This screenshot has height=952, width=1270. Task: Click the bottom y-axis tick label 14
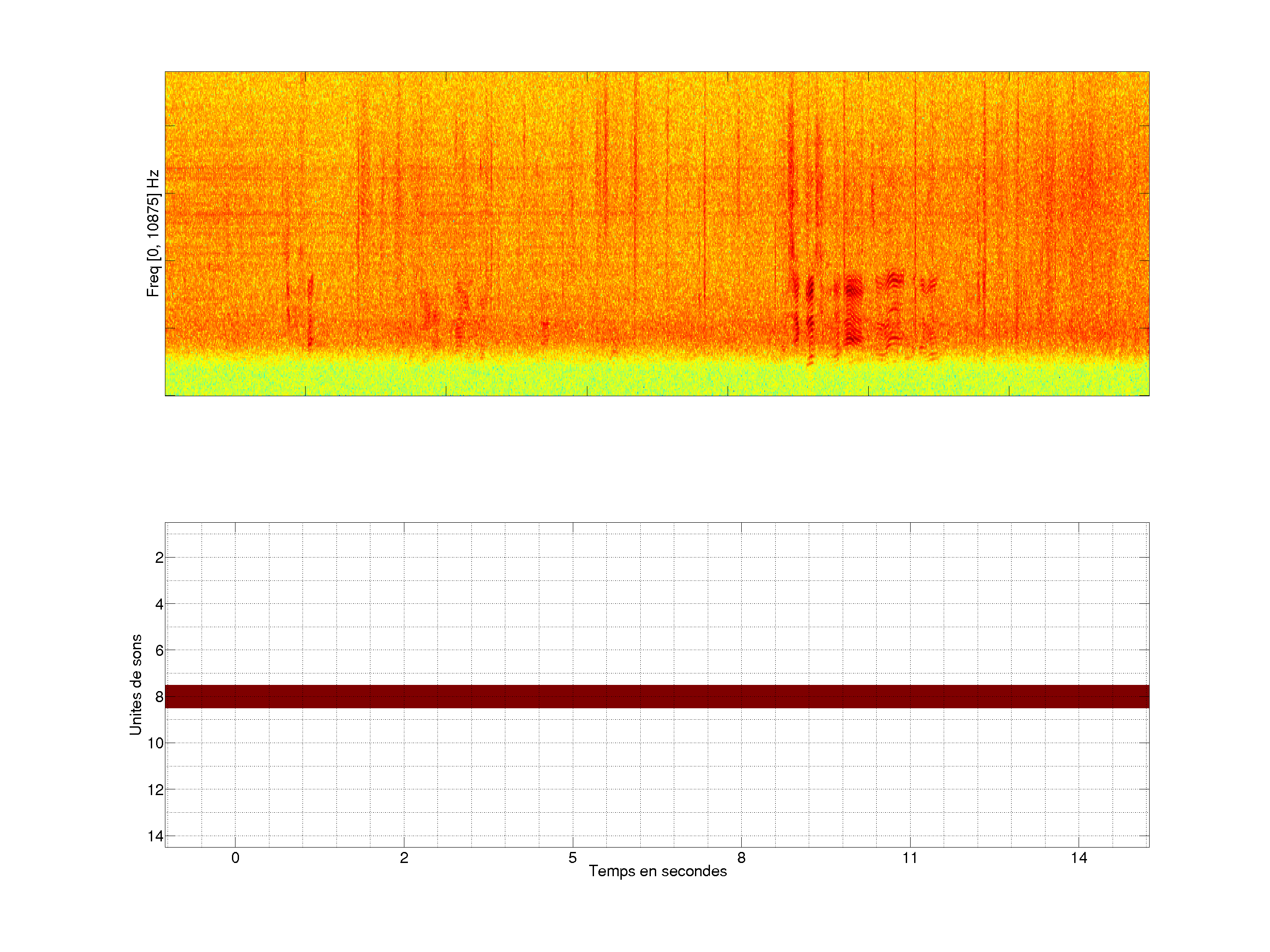coord(156,836)
